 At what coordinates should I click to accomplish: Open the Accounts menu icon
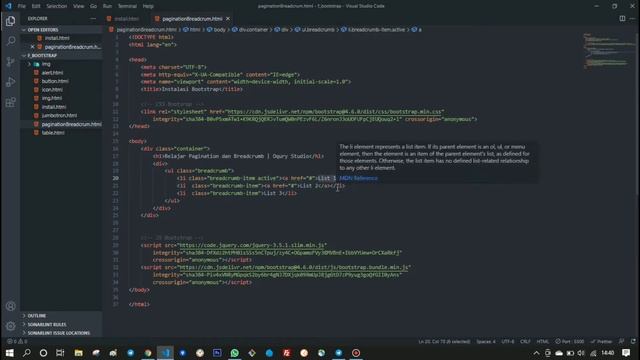[x=11, y=306]
